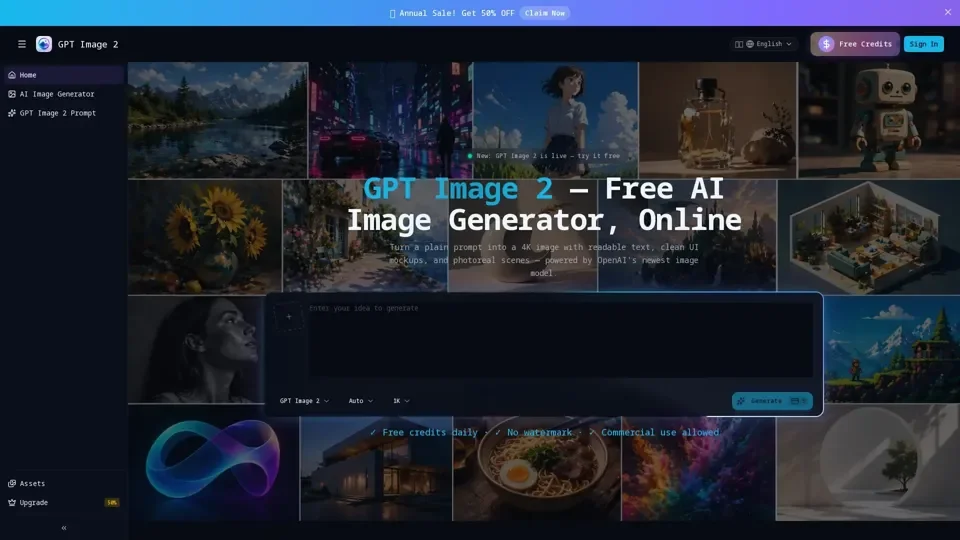
Task: Click the 'Annual Sale! Get 50% OFF' text
Action: coord(457,13)
